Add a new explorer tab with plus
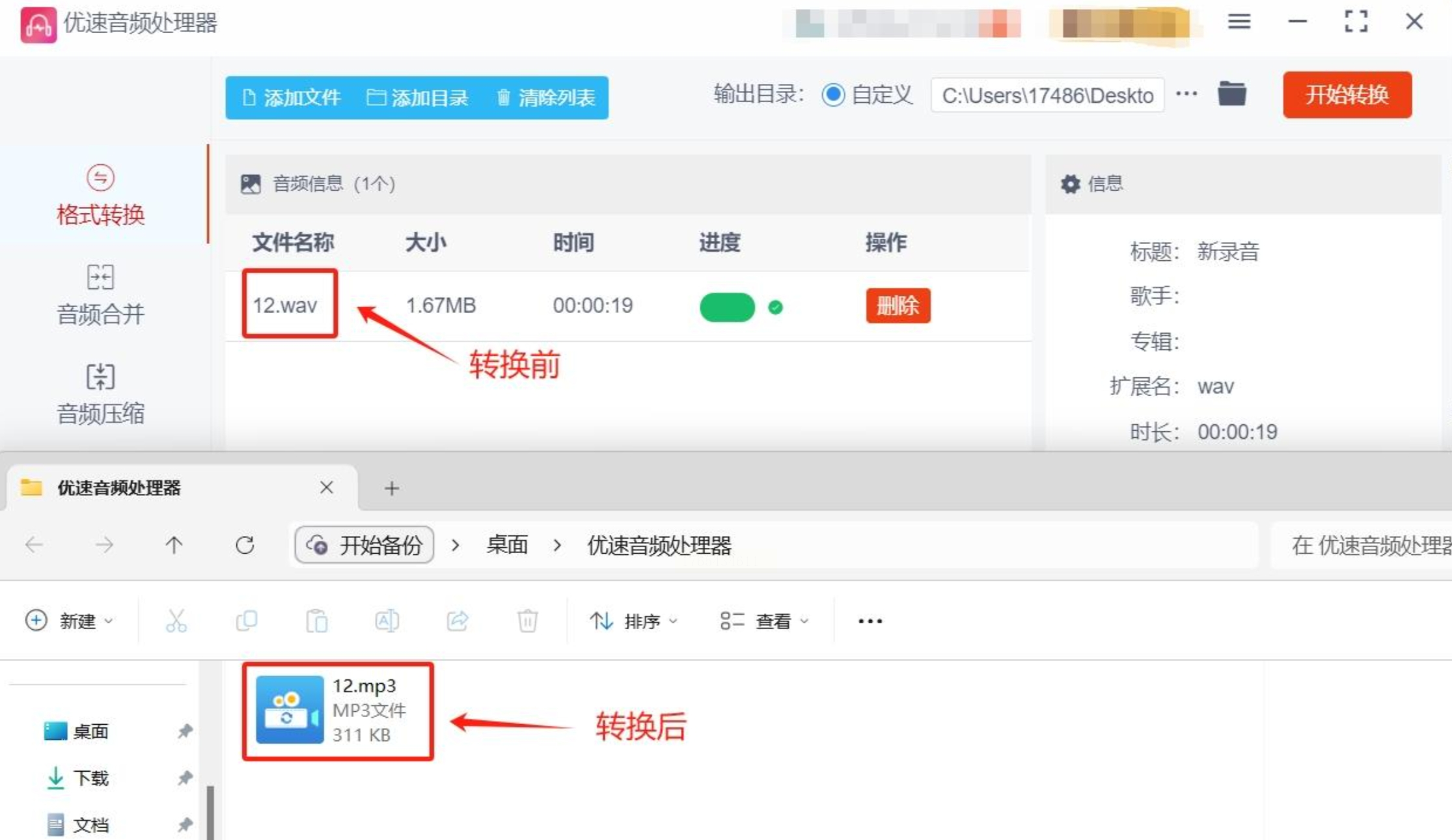 tap(391, 488)
